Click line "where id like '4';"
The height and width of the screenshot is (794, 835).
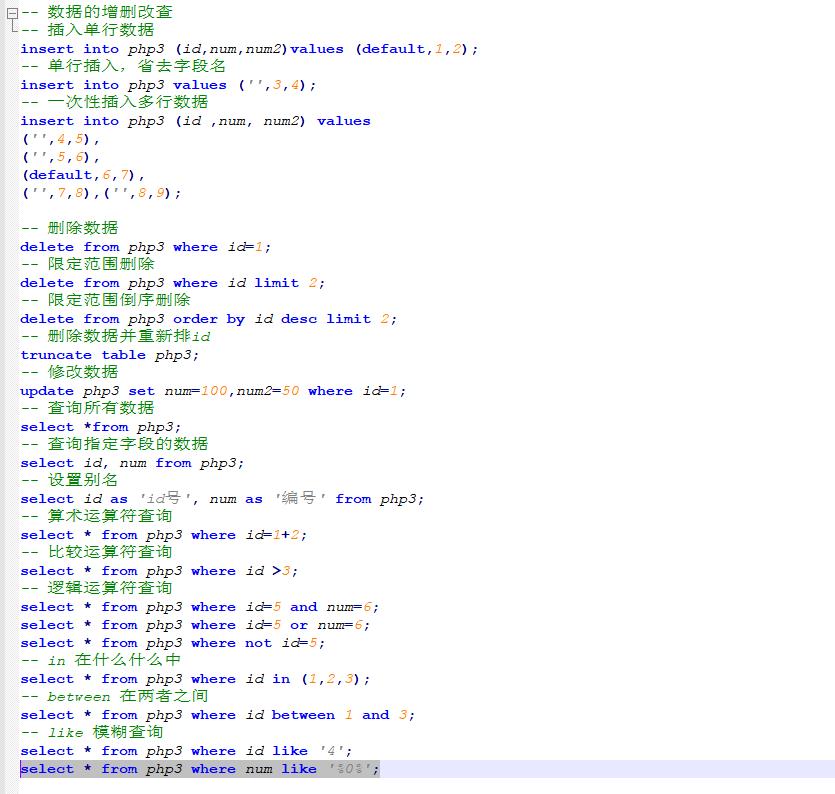point(186,751)
